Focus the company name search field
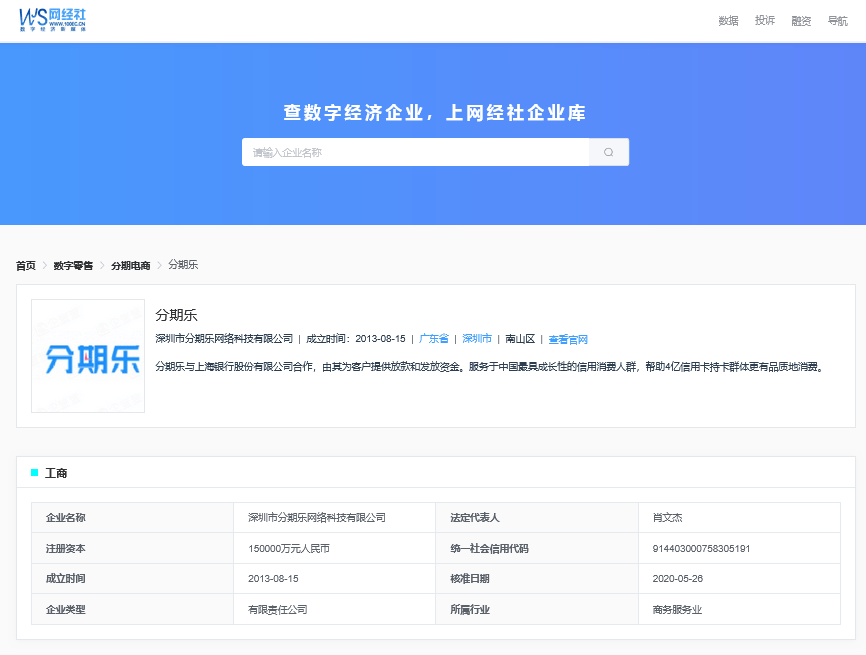866x655 pixels. pos(415,152)
